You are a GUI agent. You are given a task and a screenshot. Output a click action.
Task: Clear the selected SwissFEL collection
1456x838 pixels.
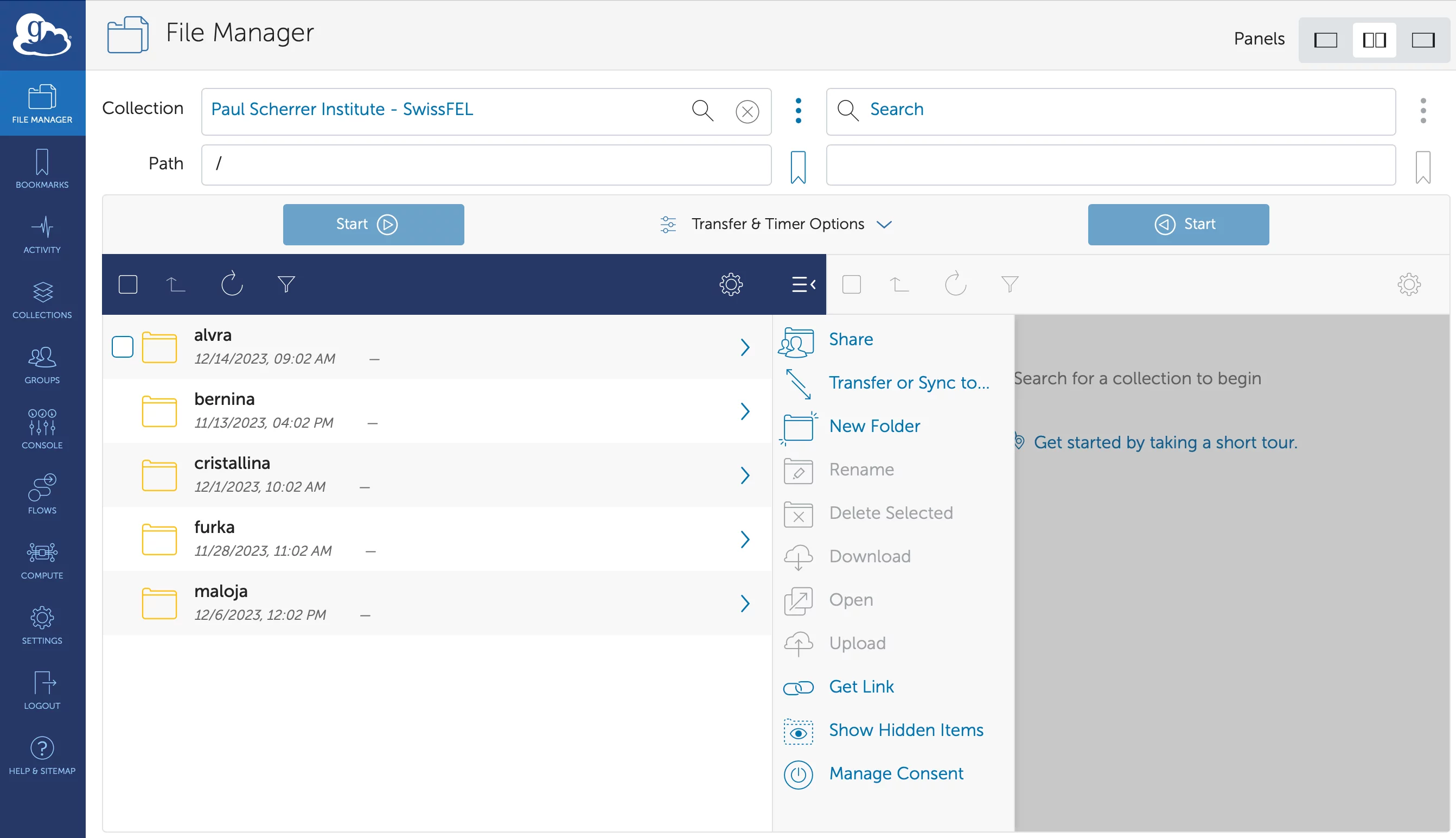point(746,112)
